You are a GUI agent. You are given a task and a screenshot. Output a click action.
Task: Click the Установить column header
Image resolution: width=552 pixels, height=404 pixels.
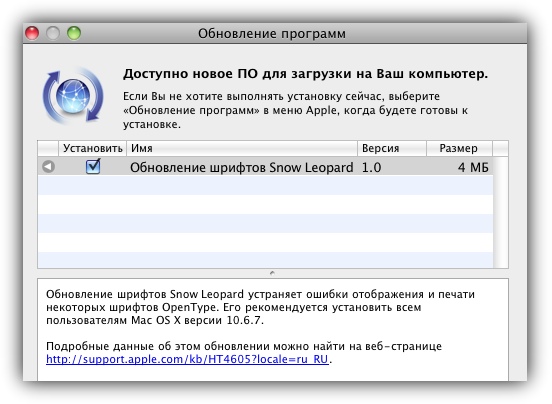click(93, 148)
